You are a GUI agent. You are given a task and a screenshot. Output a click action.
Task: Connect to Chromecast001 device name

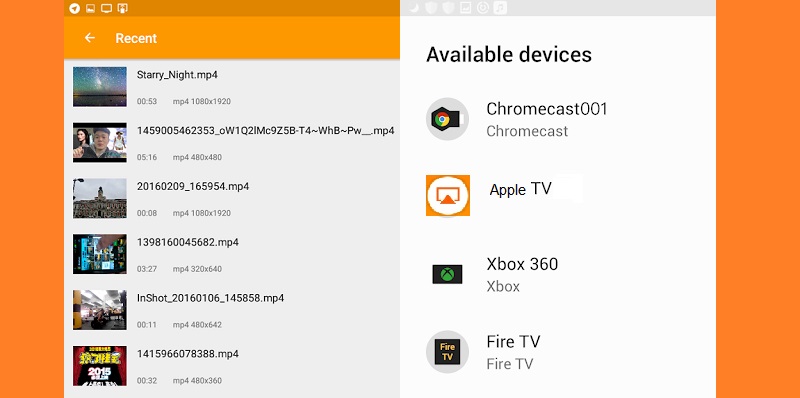point(546,109)
